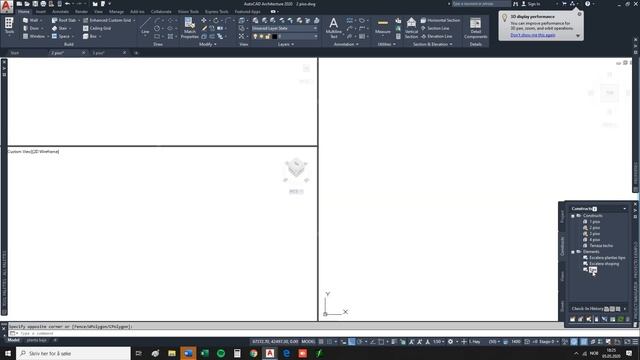Screen dimensions: 640x360
Task: Select the Line draw tool
Action: point(145,26)
